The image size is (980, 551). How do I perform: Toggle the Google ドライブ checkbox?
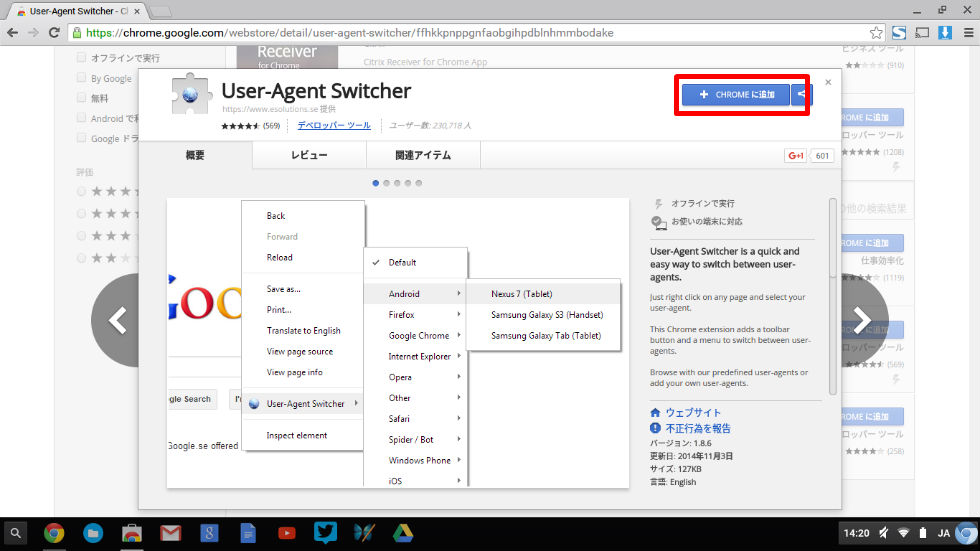[81, 137]
